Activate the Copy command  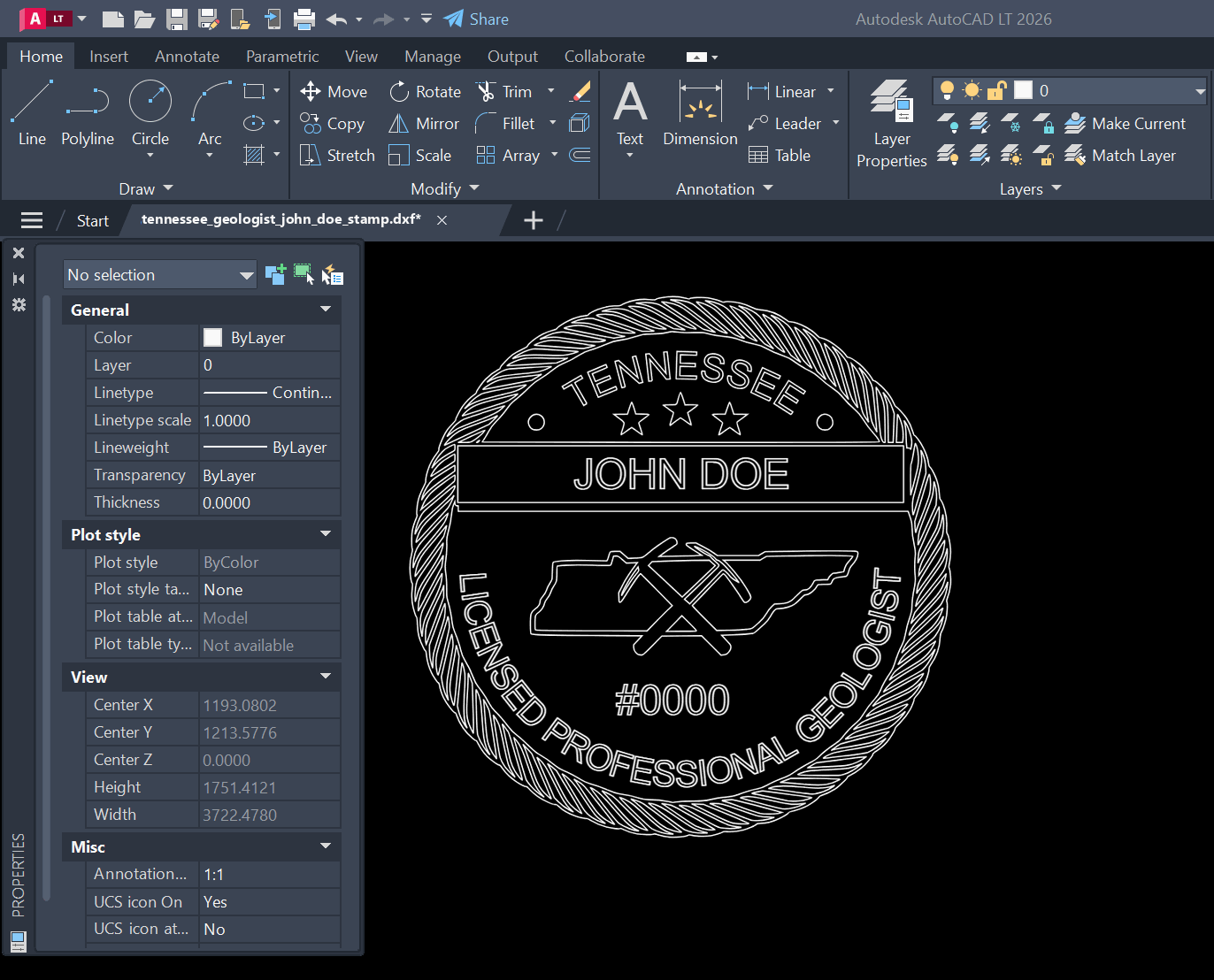[333, 123]
